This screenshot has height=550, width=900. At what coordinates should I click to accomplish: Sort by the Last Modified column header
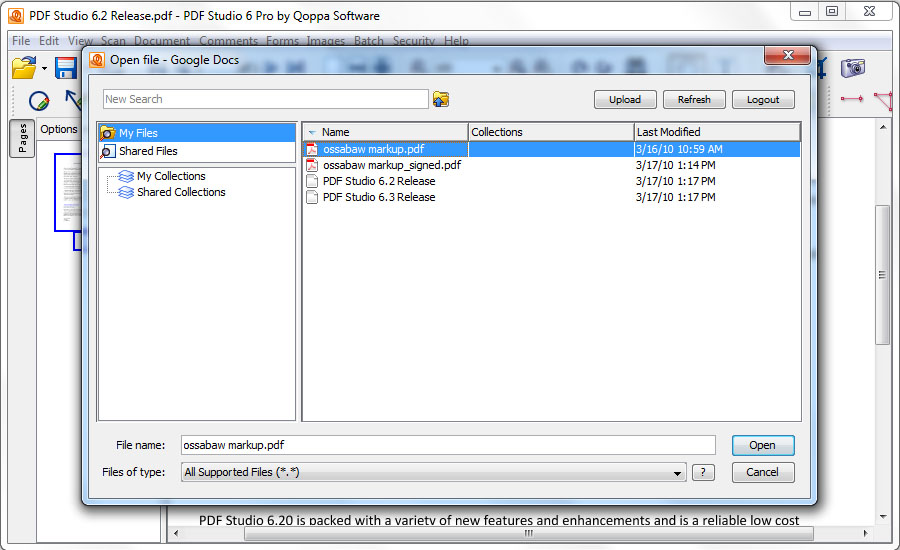point(717,132)
